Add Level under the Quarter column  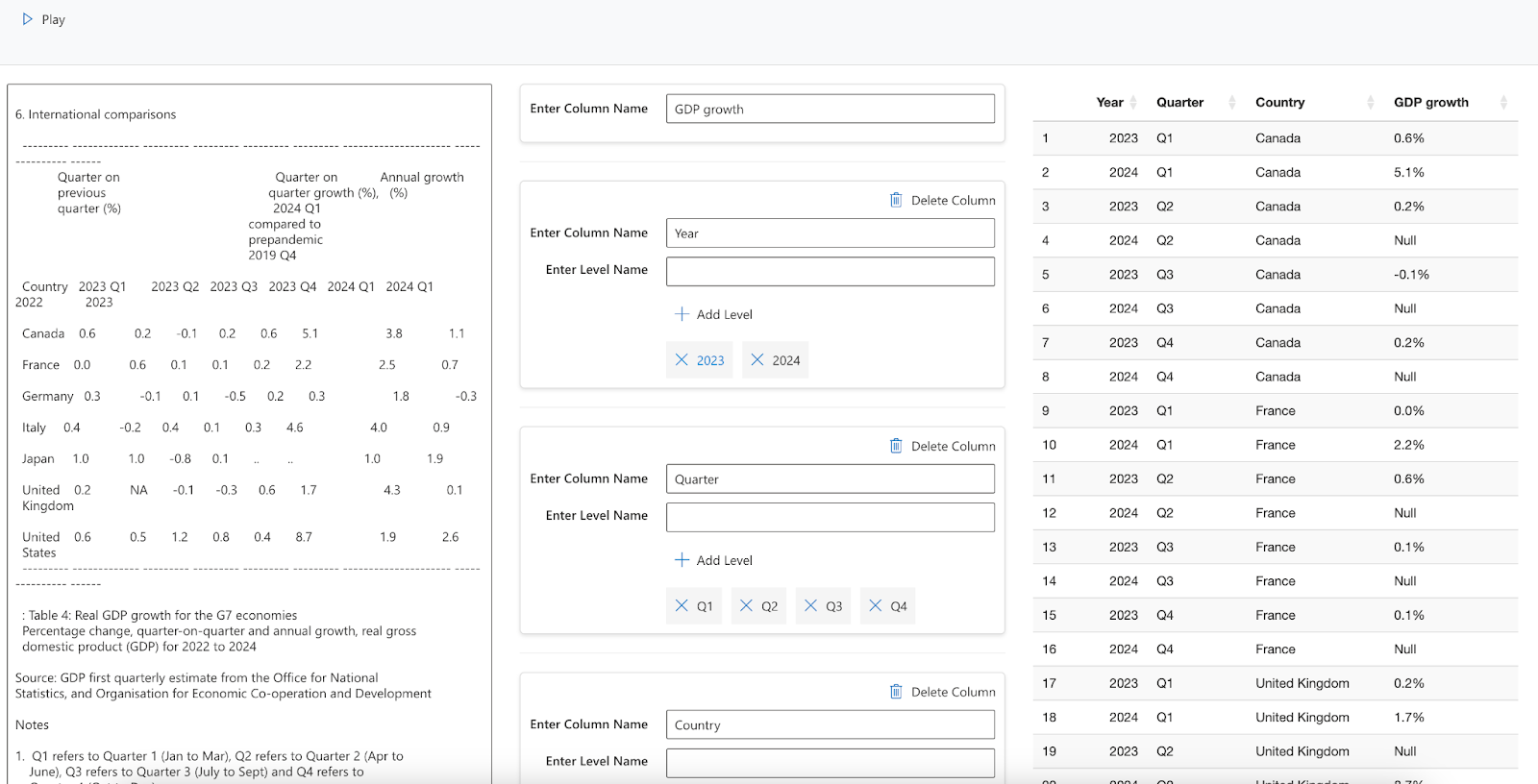tap(713, 560)
